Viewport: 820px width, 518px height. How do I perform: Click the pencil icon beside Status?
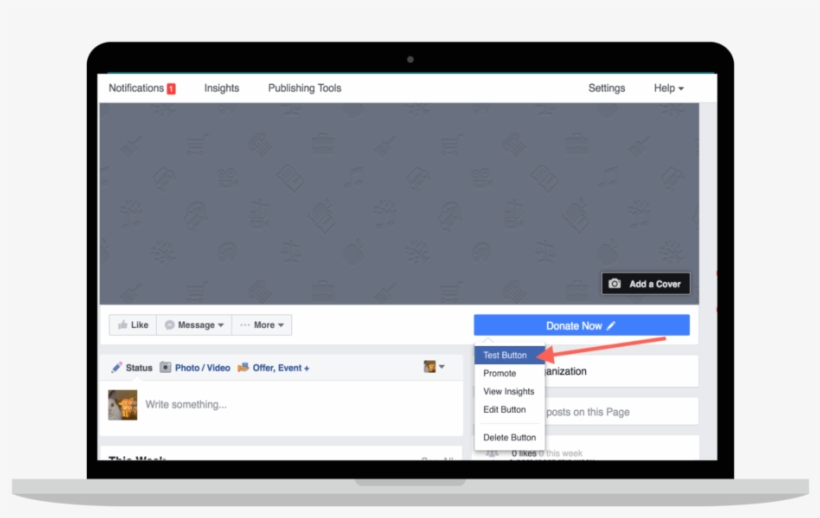(117, 367)
